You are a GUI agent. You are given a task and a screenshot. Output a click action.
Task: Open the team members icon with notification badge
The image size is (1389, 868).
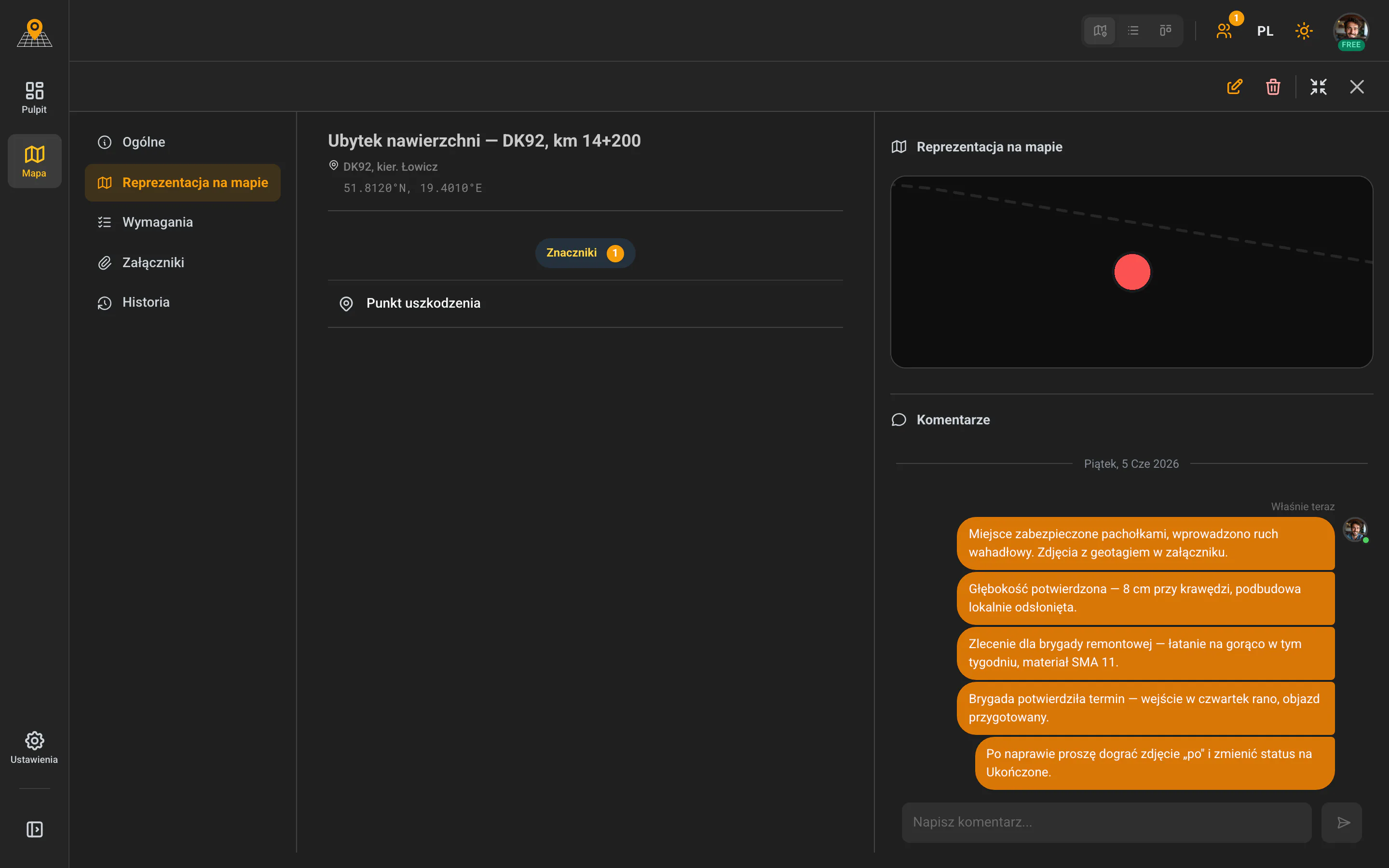[x=1225, y=30]
